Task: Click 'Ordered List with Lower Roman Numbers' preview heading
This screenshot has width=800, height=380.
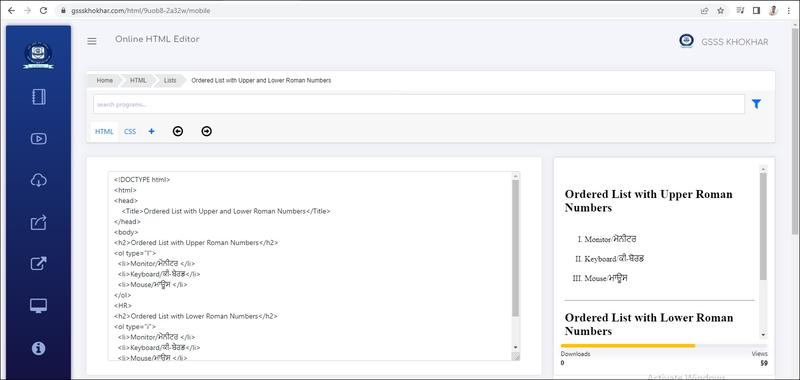Action: [649, 324]
